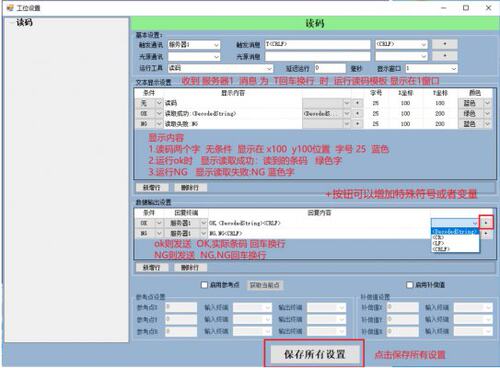Click the Y坐标 value 100 in the 读码 row
500x368 pixels.
click(x=440, y=103)
